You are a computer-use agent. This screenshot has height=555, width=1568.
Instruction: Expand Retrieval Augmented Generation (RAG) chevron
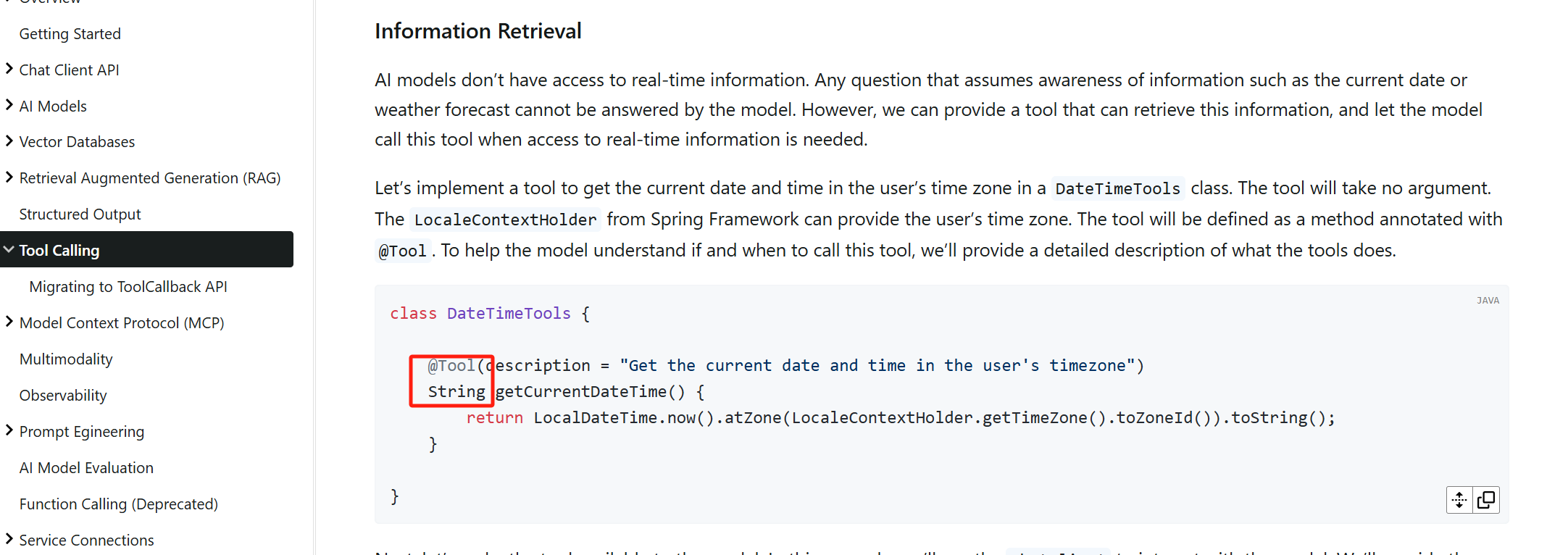9,177
